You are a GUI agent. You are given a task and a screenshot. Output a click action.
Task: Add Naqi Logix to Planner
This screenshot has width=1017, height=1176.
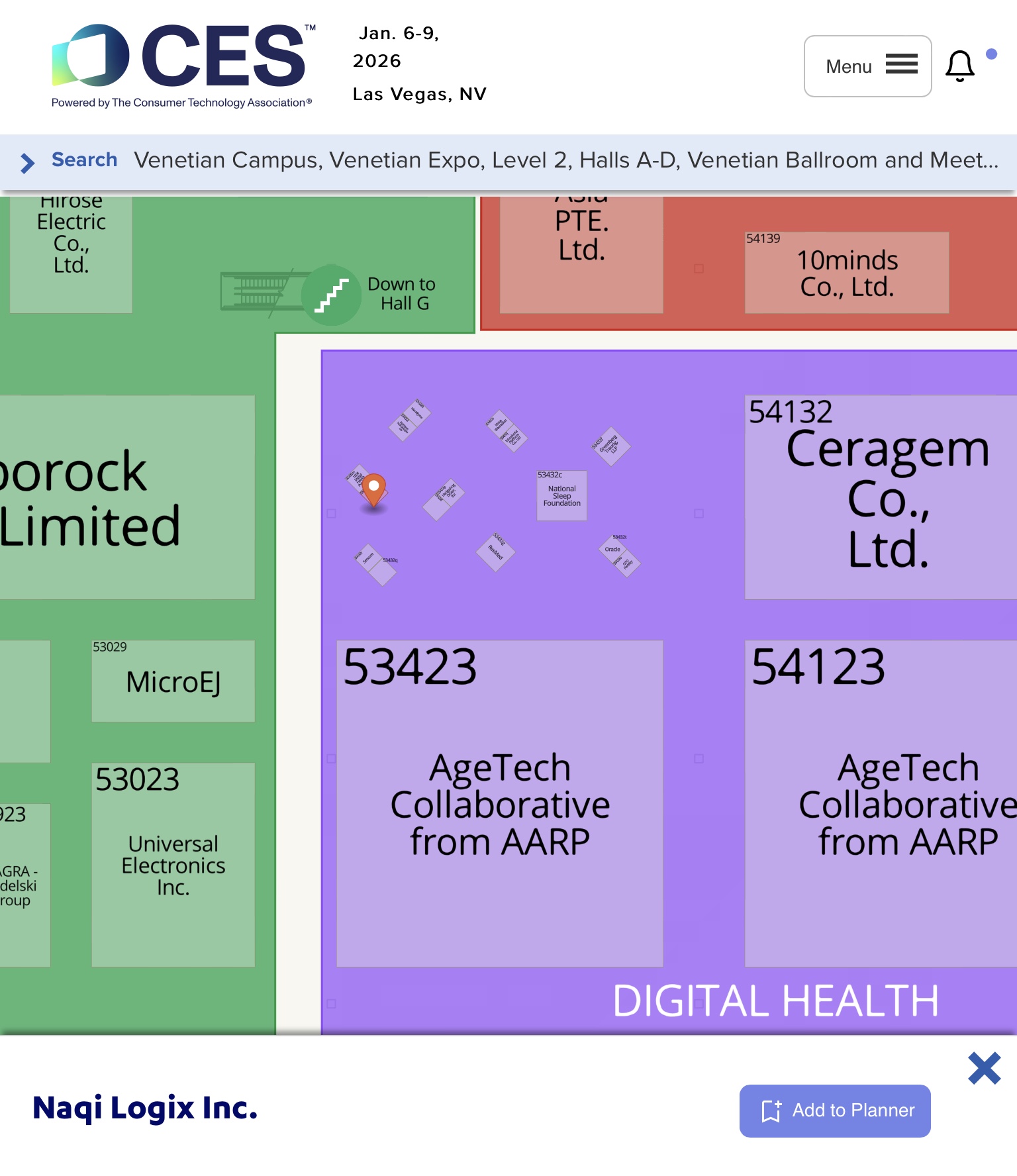click(834, 1110)
